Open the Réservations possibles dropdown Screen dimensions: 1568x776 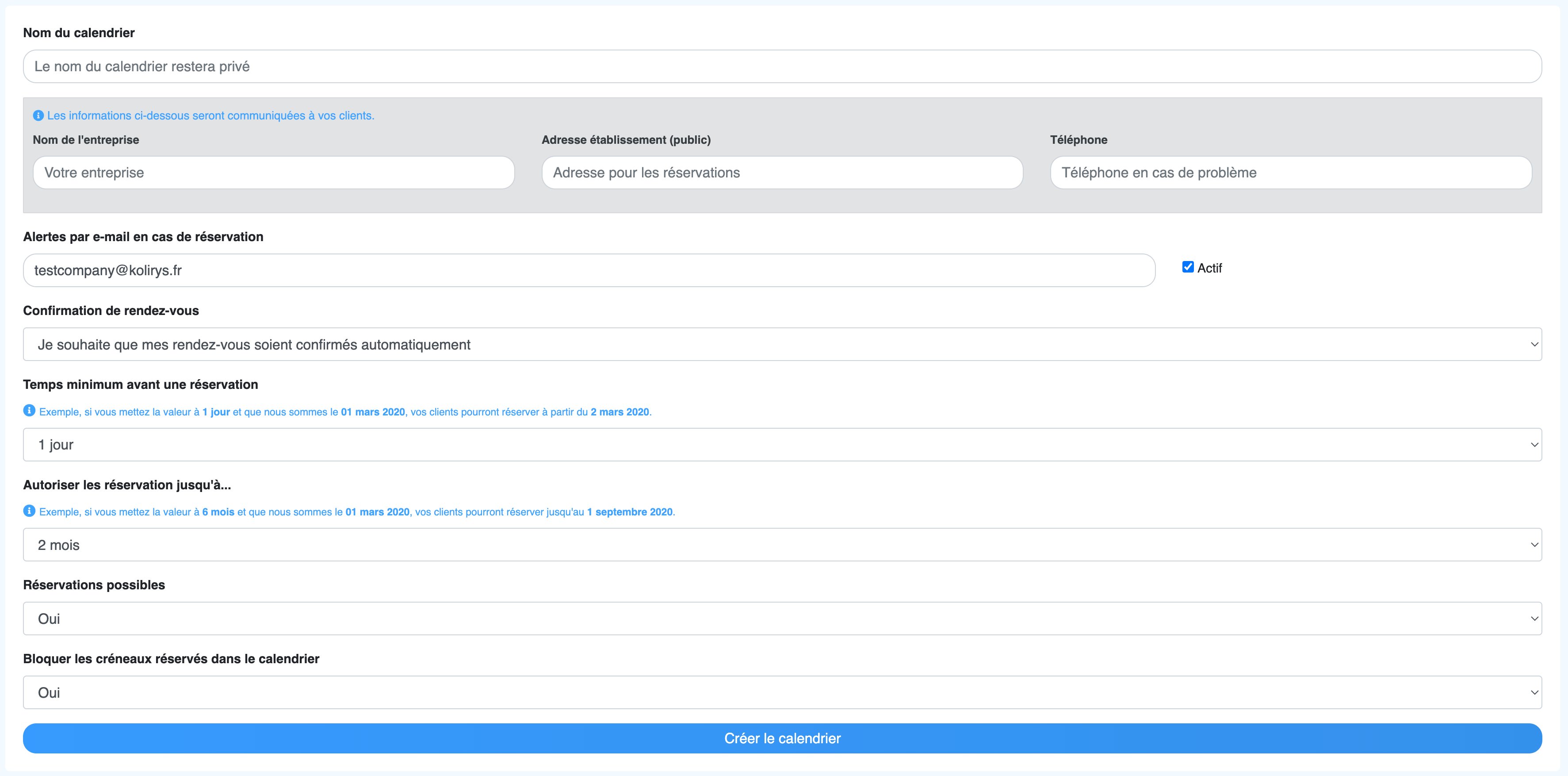pos(782,618)
